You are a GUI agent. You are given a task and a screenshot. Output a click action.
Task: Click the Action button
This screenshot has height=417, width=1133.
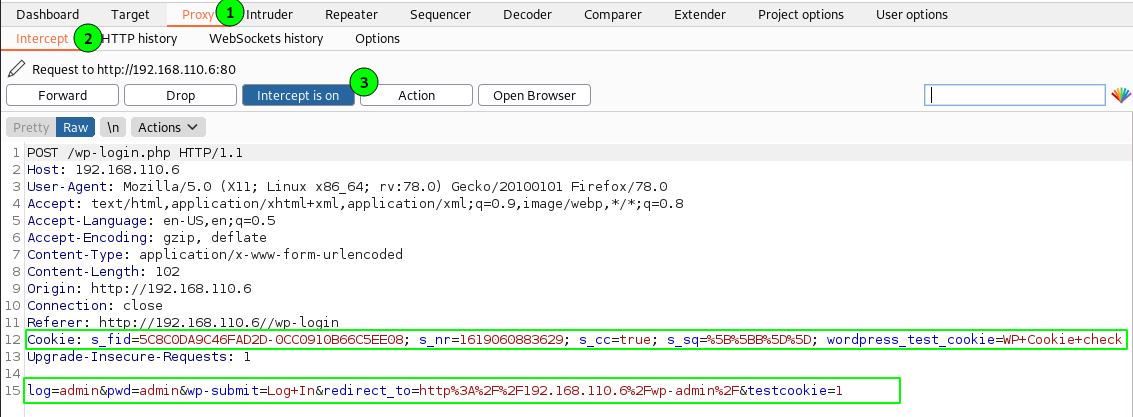[416, 95]
